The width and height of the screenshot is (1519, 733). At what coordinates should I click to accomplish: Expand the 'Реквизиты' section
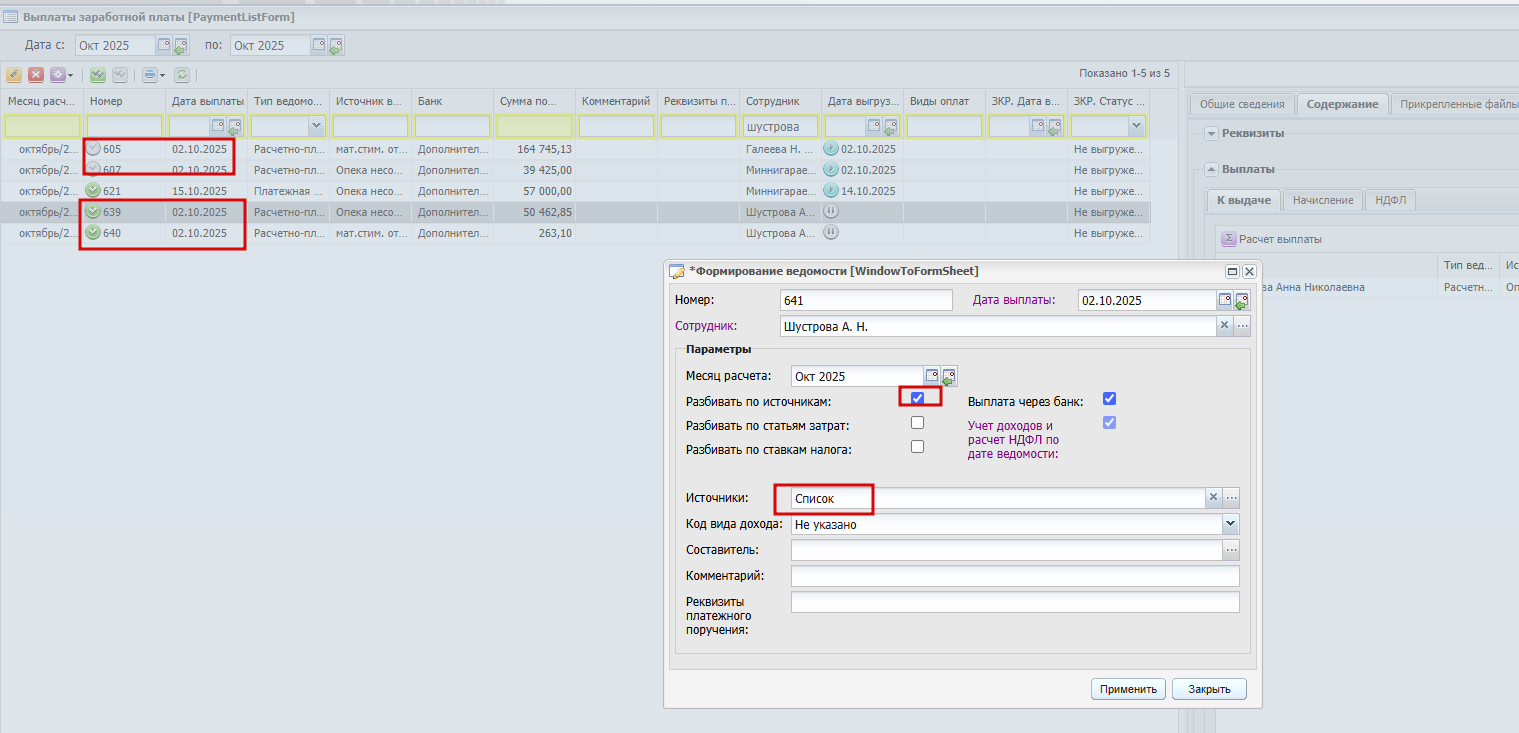(1212, 133)
